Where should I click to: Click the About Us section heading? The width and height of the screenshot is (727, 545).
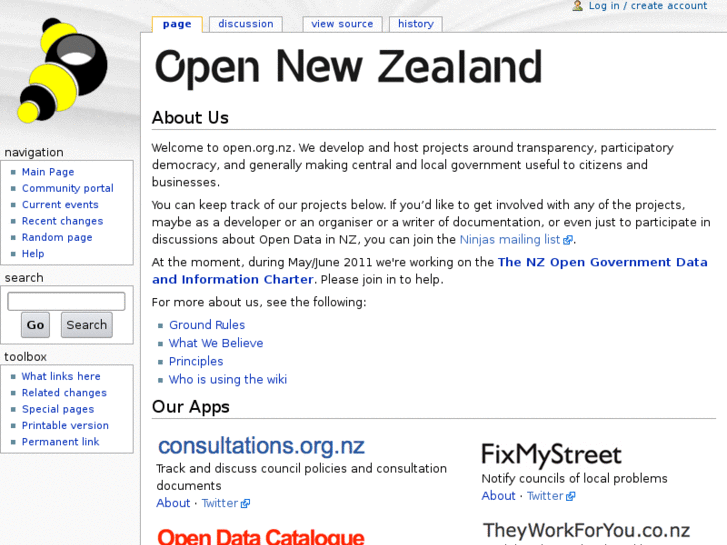tap(190, 118)
